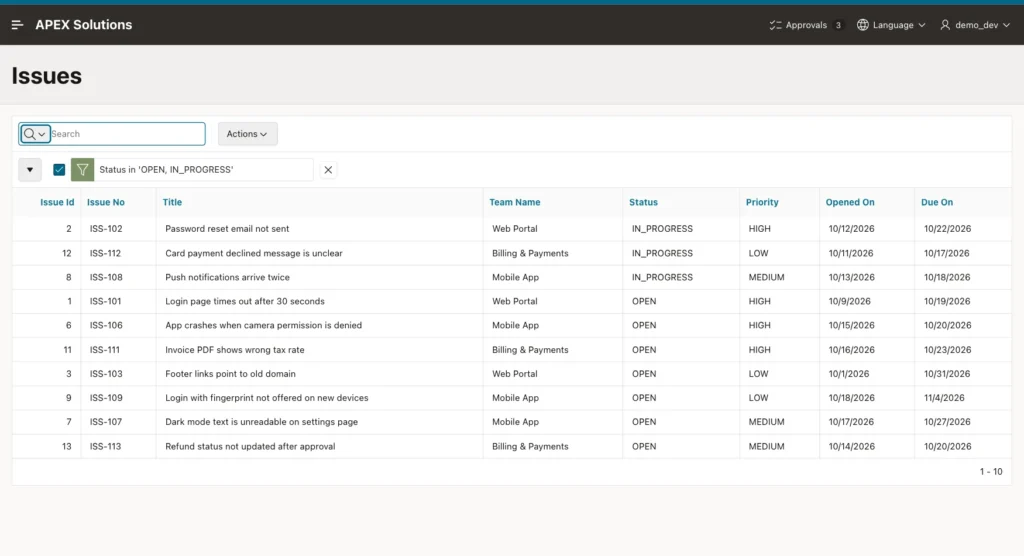The width and height of the screenshot is (1024, 556).
Task: Open the demo_dev user menu
Action: 975,25
